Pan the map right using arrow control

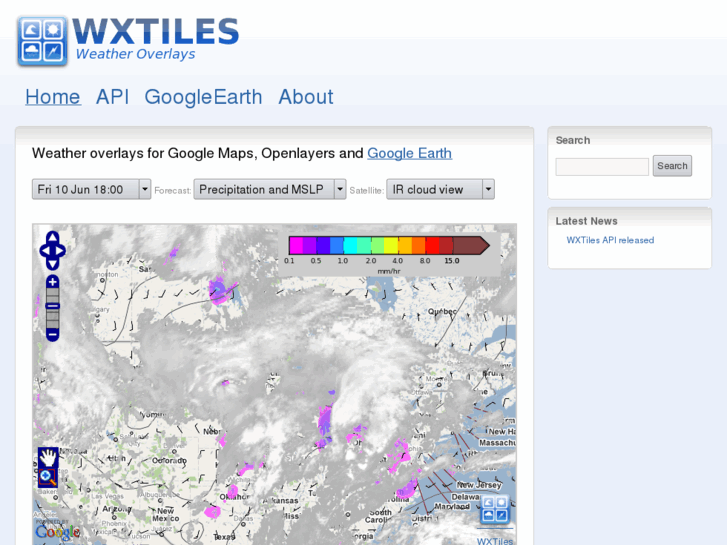pos(60,250)
